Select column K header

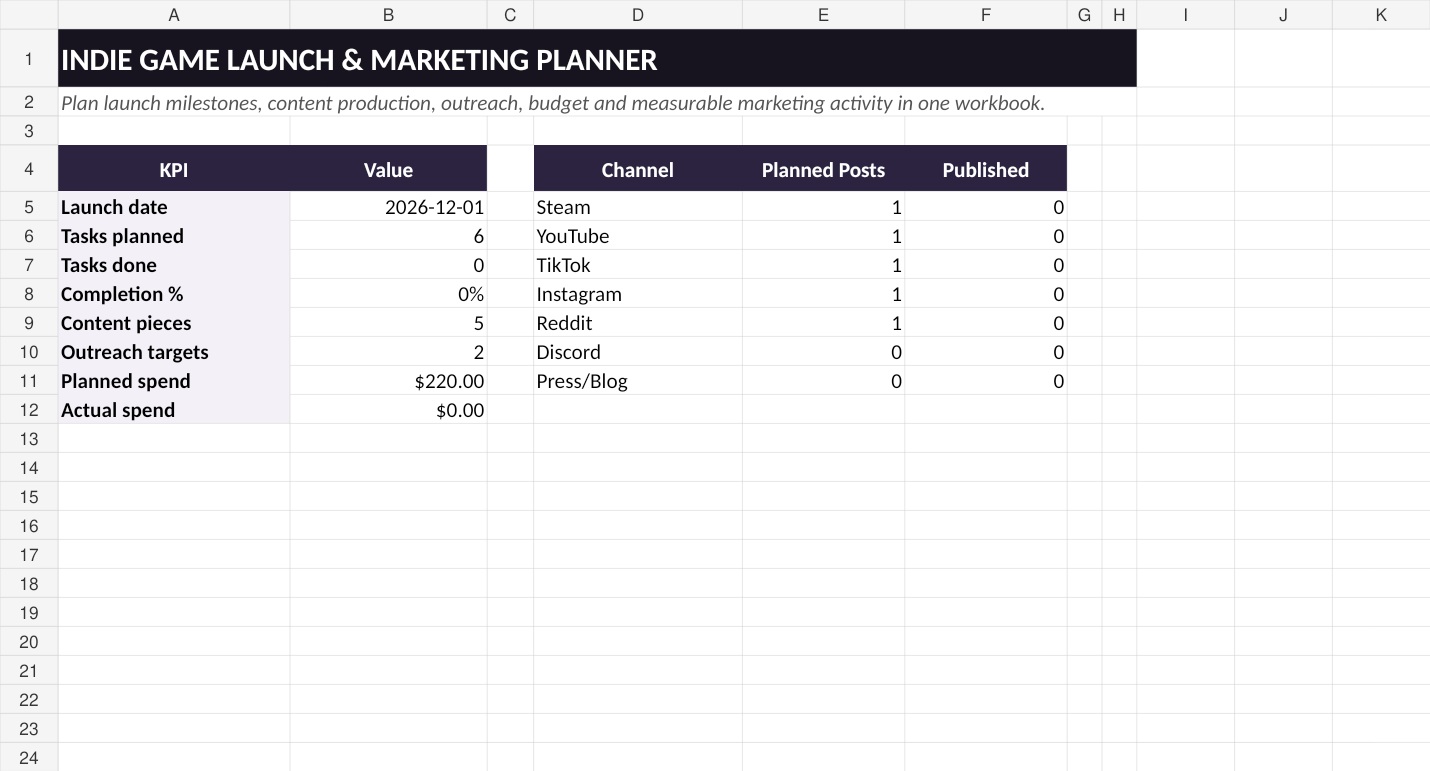pyautogui.click(x=1381, y=15)
